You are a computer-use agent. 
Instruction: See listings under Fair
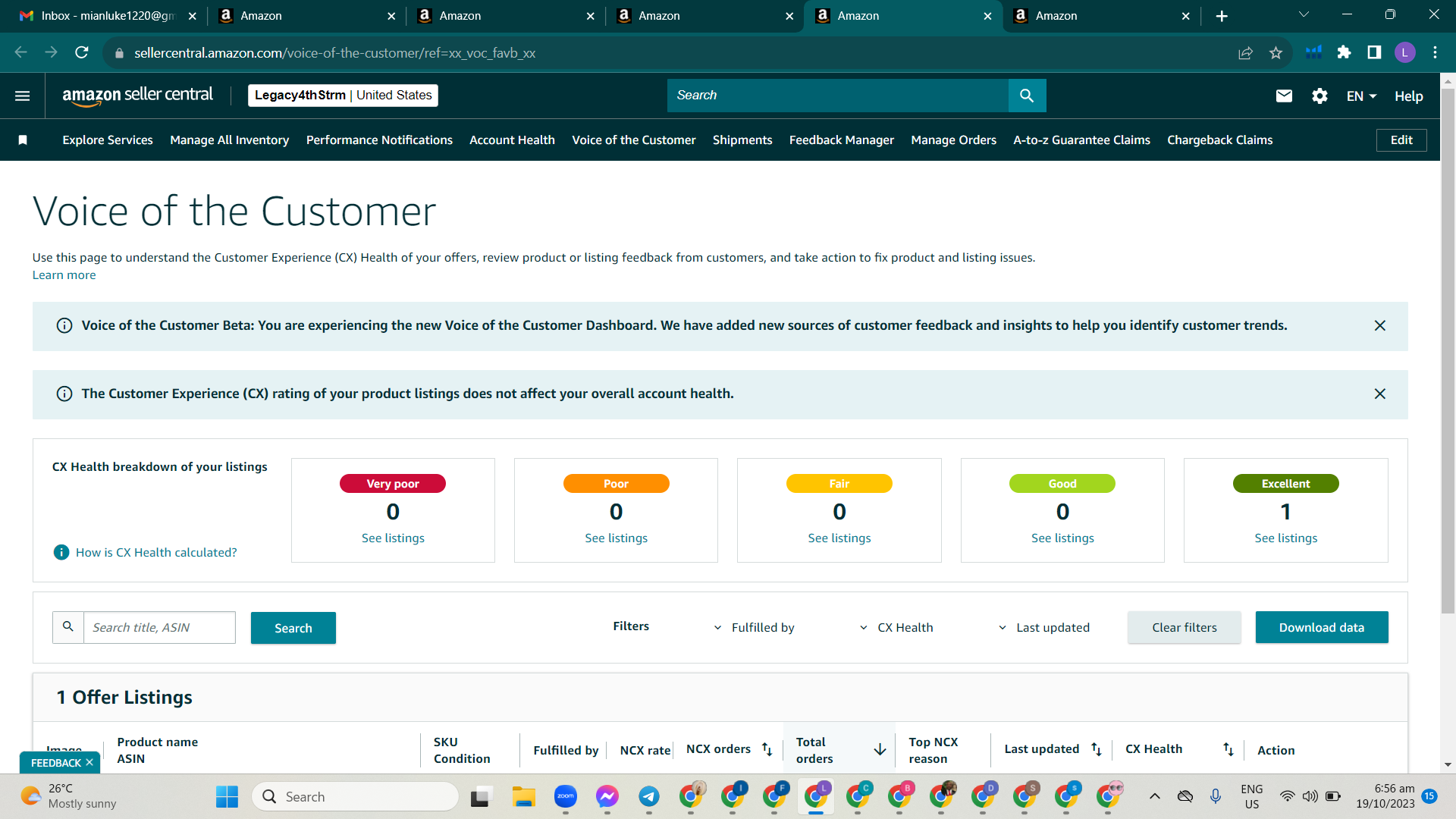pyautogui.click(x=839, y=538)
